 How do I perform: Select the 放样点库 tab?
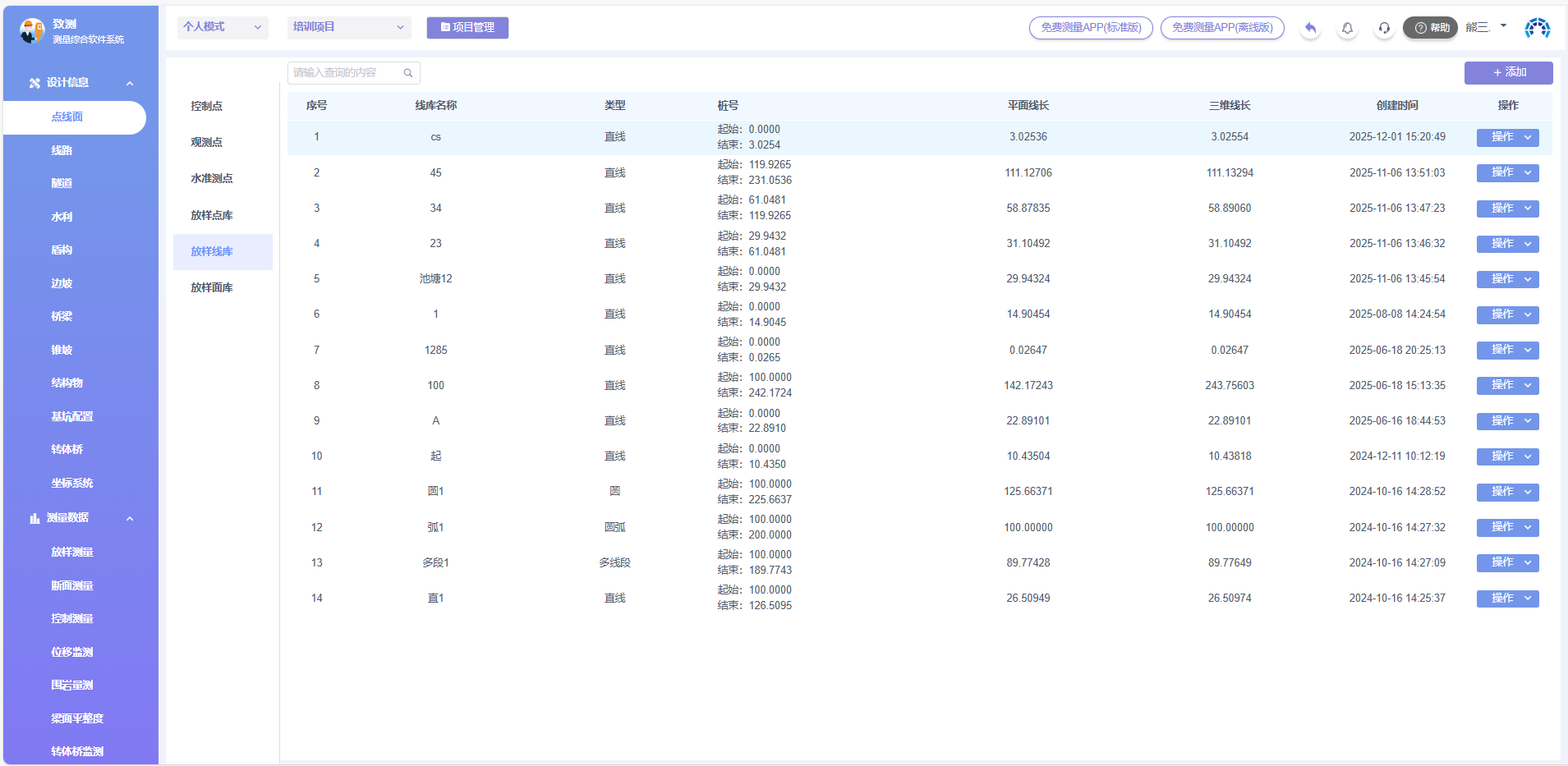212,215
